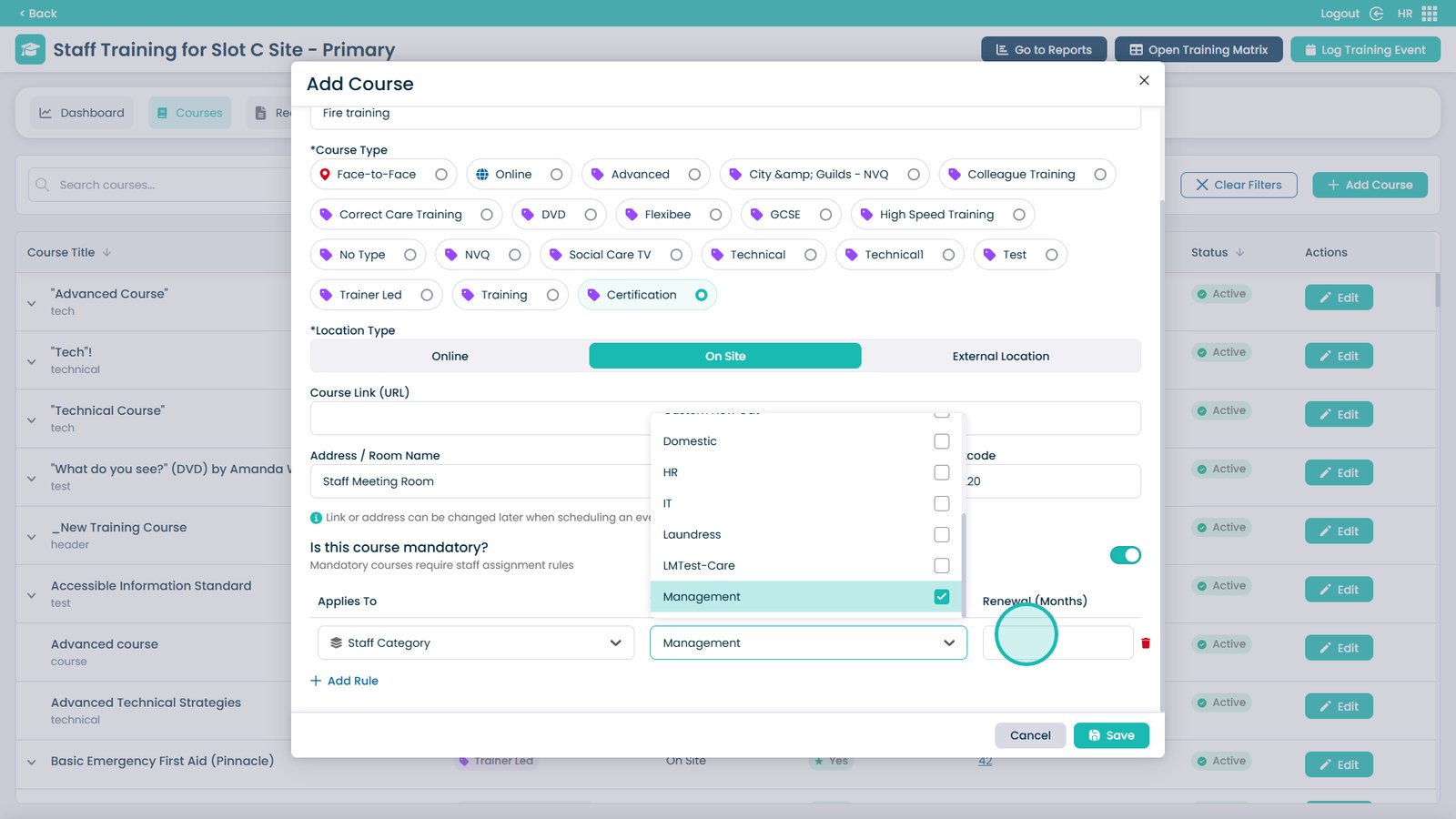Click the red delete rule trash icon

click(1146, 643)
